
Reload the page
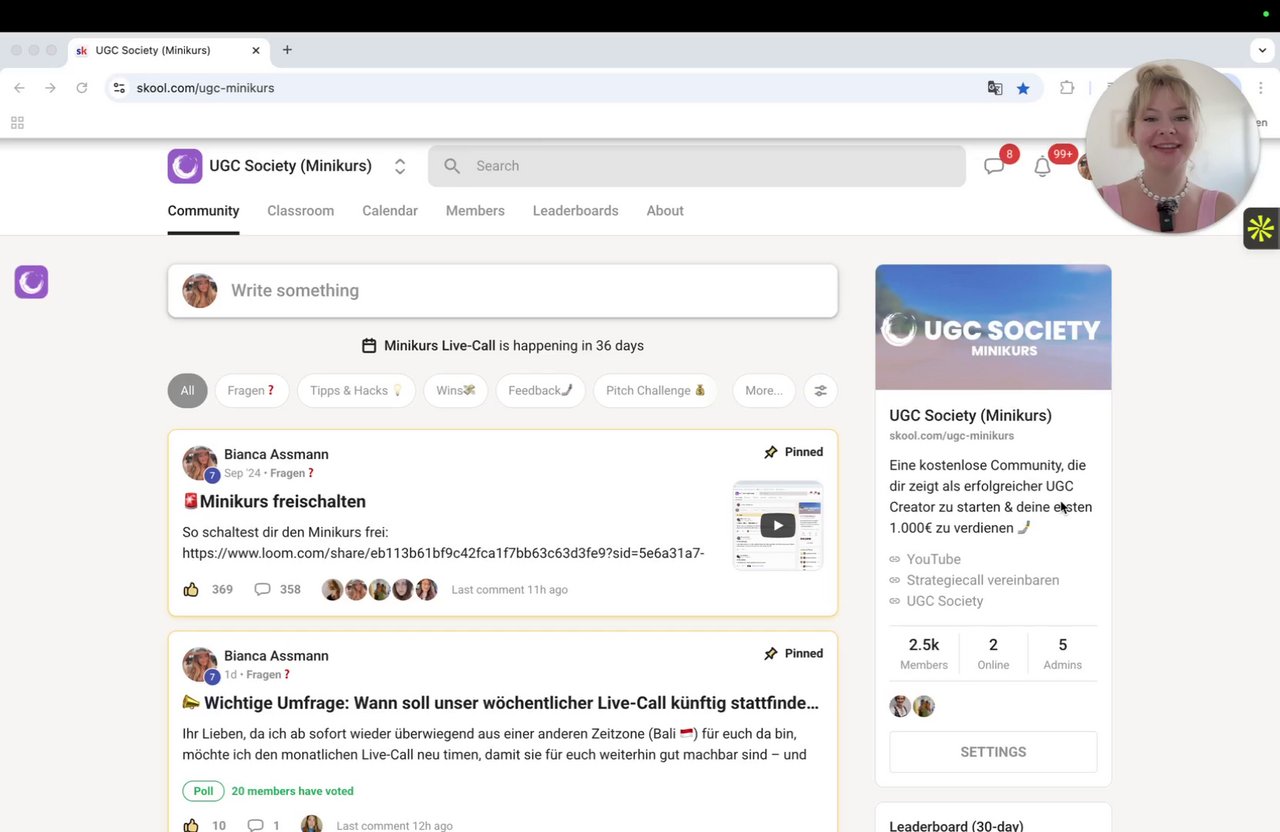pyautogui.click(x=82, y=88)
